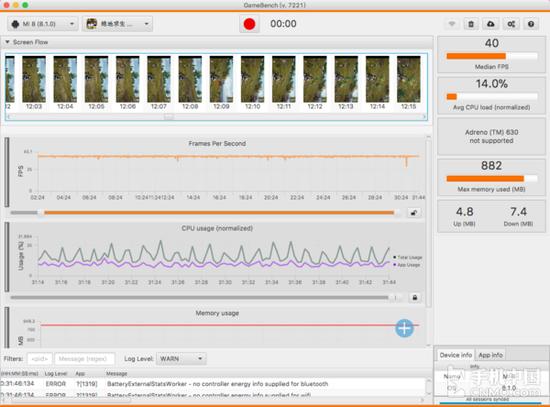
Task: Select the 12:09 screen flow thumbnail
Action: click(x=221, y=83)
